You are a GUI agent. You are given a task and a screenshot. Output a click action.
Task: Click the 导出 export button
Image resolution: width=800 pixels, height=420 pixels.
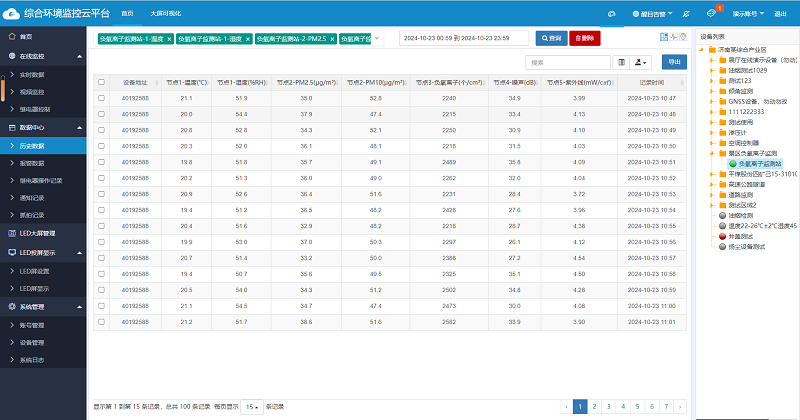point(676,62)
